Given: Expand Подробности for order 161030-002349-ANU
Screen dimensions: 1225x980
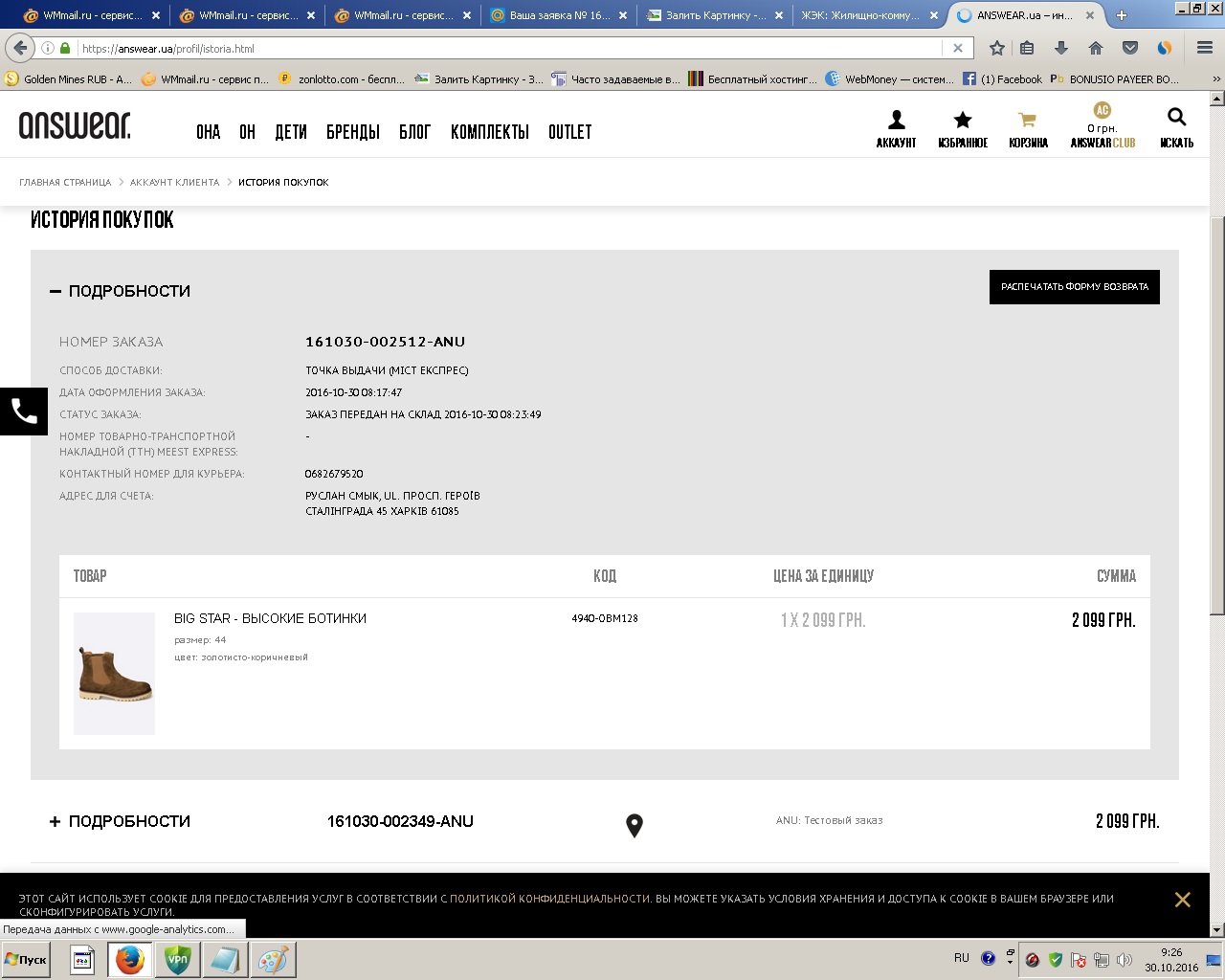Looking at the screenshot, I should (120, 821).
